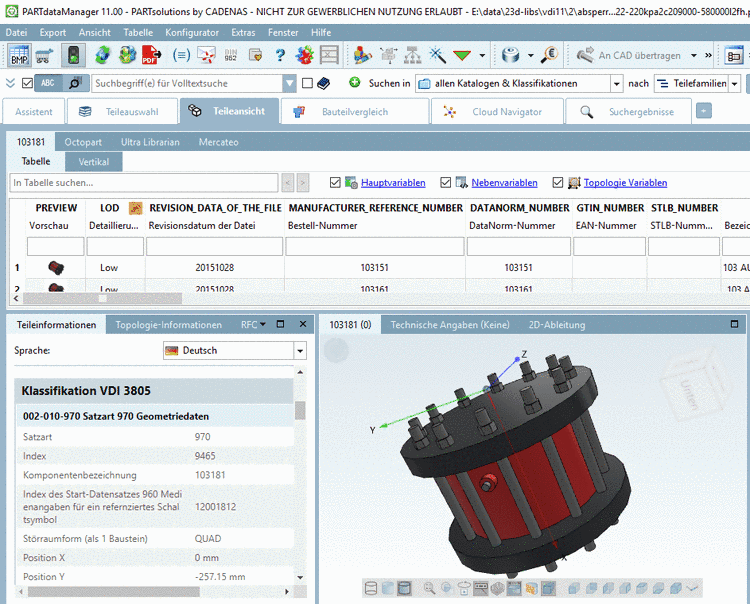The width and height of the screenshot is (750, 604).
Task: Click An CAD übertragen button
Action: 629,55
